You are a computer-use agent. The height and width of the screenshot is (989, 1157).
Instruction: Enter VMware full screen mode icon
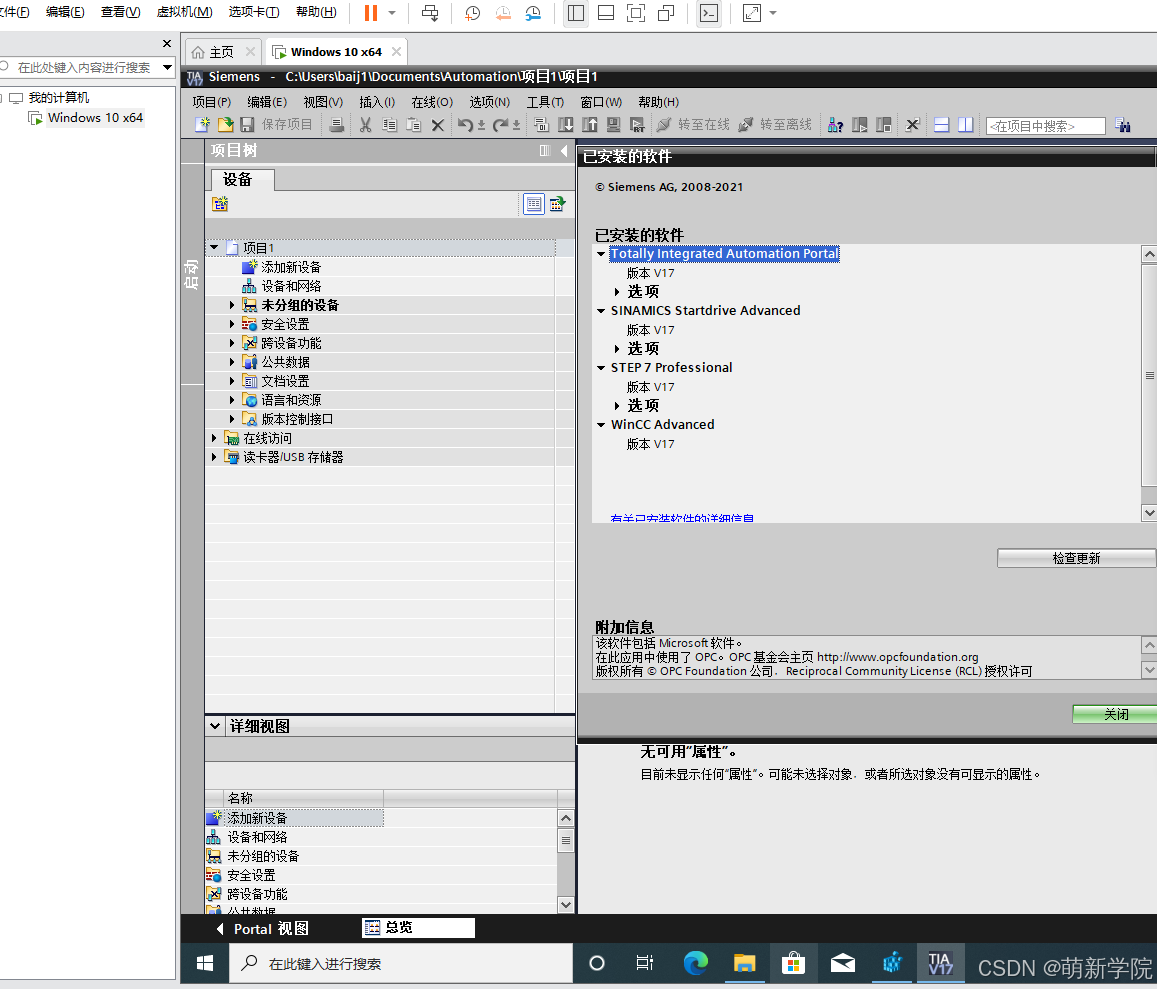coord(635,13)
